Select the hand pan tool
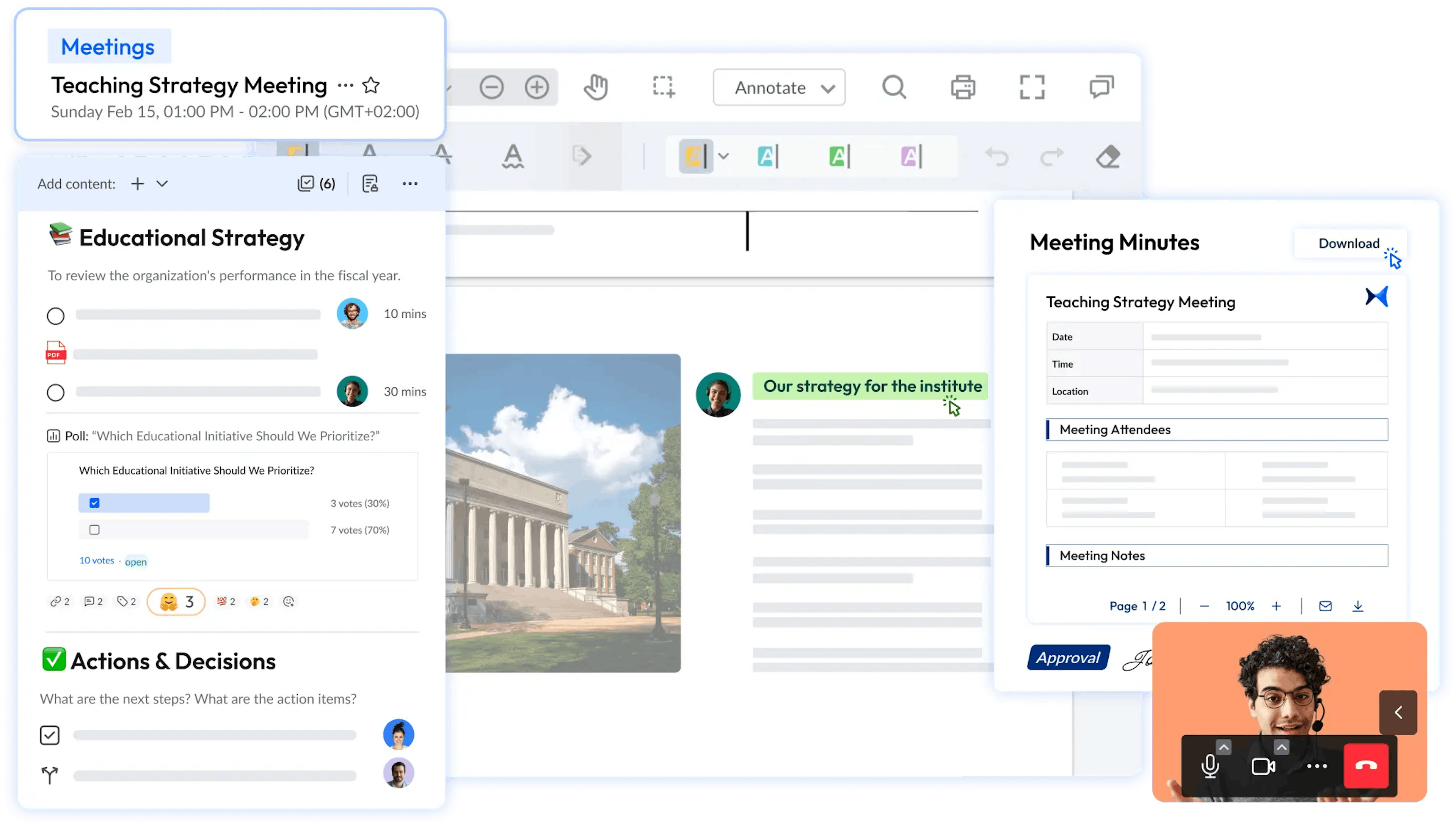Image resolution: width=1456 pixels, height=826 pixels. (596, 87)
